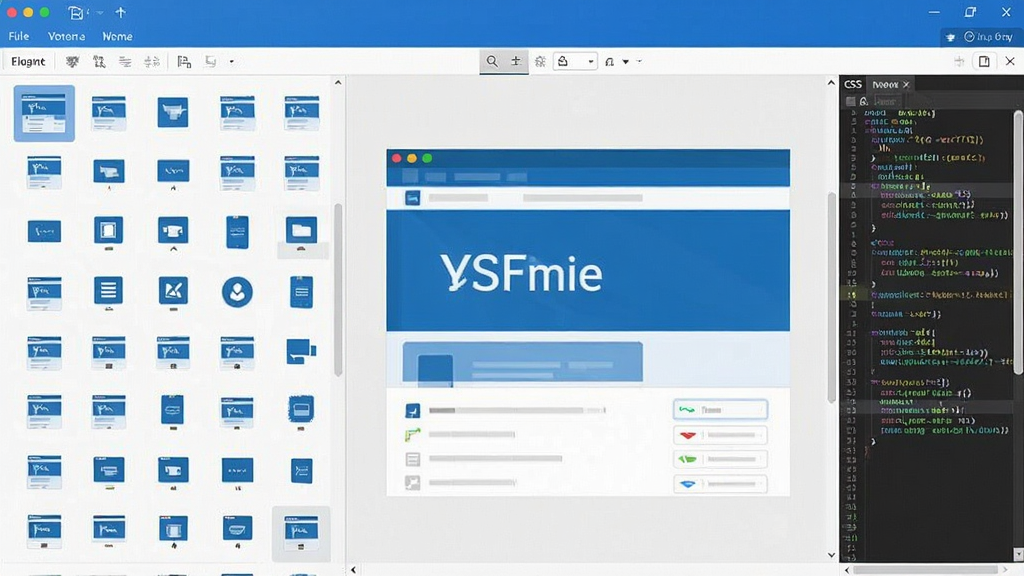Click the red traffic-light button in preview window

pyautogui.click(x=396, y=158)
